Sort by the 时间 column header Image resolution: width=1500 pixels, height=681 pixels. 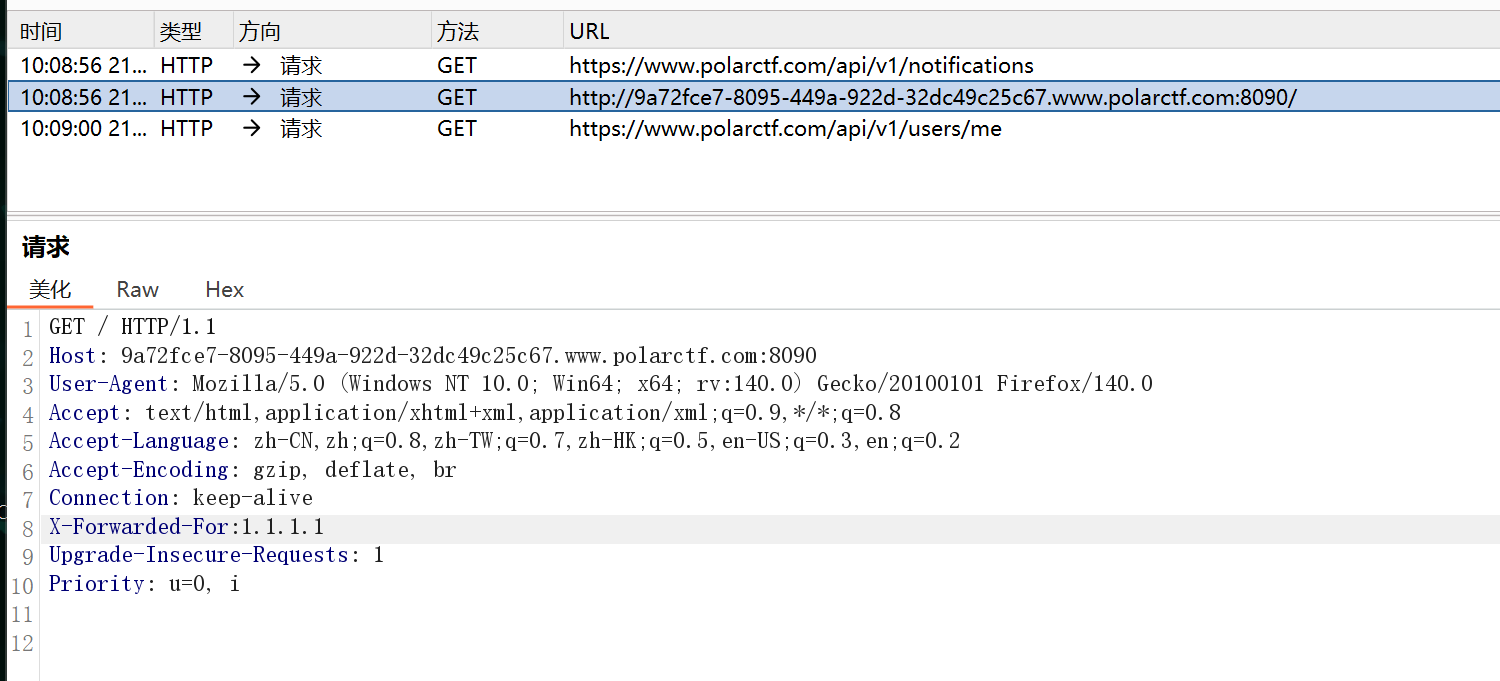click(x=40, y=32)
